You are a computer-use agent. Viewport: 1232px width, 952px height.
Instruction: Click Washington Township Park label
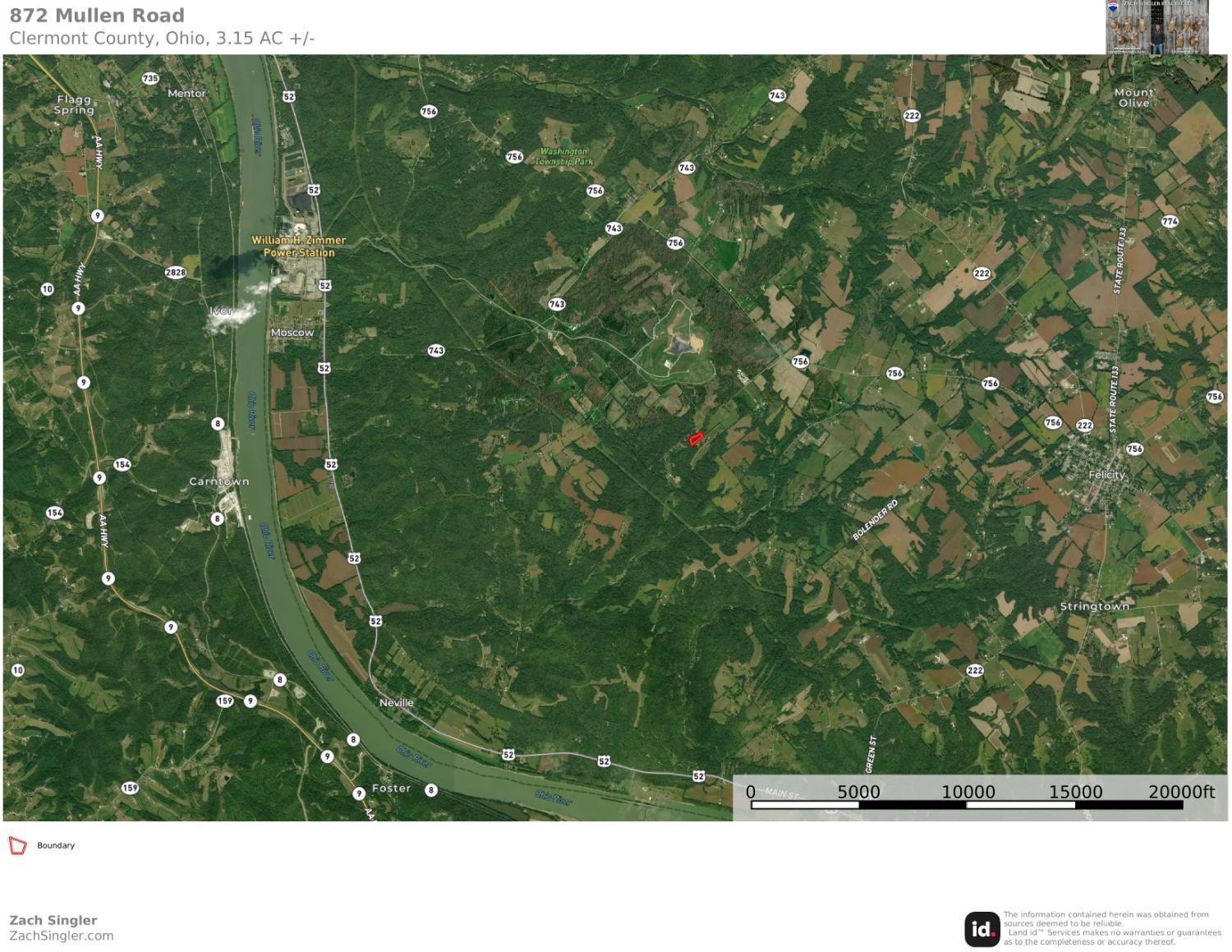[563, 156]
